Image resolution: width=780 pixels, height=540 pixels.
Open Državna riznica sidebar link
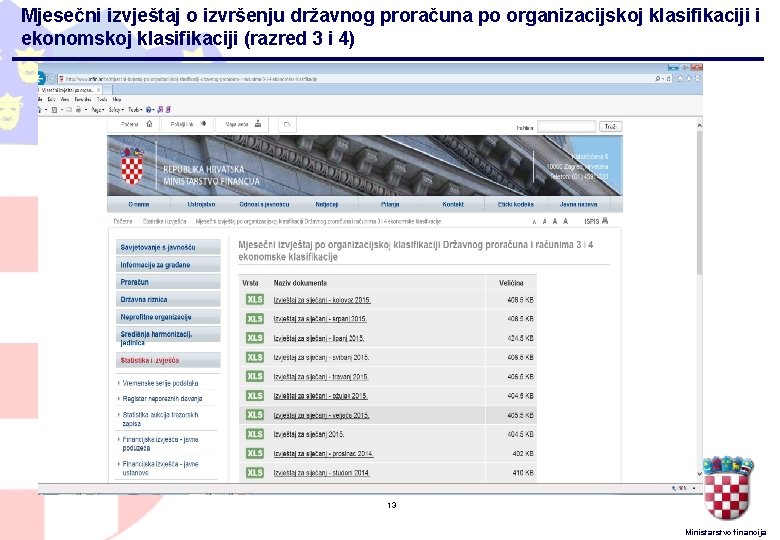pos(168,299)
